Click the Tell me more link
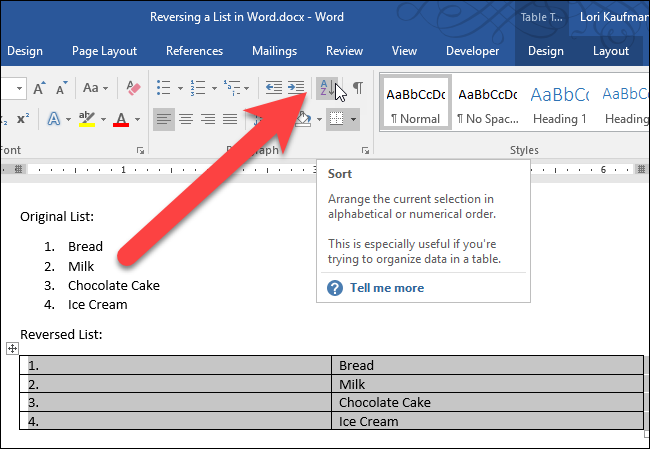Image resolution: width=650 pixels, height=449 pixels. tap(386, 288)
